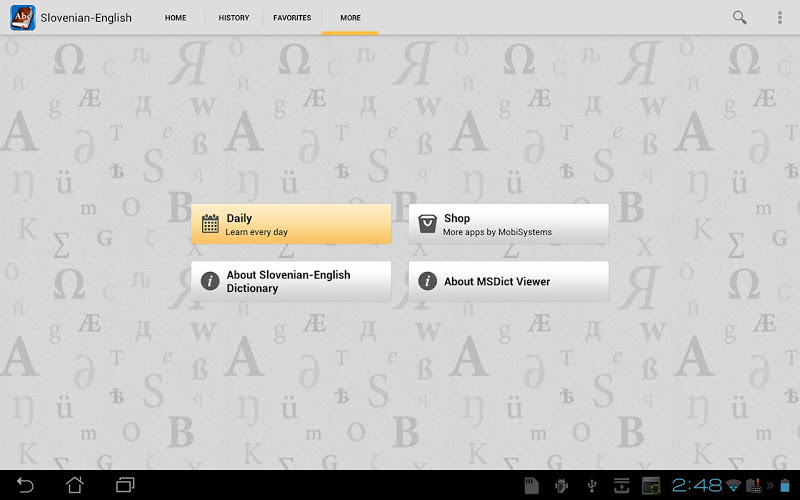Tap the screenshot app notification icon
This screenshot has width=800, height=500.
(651, 486)
